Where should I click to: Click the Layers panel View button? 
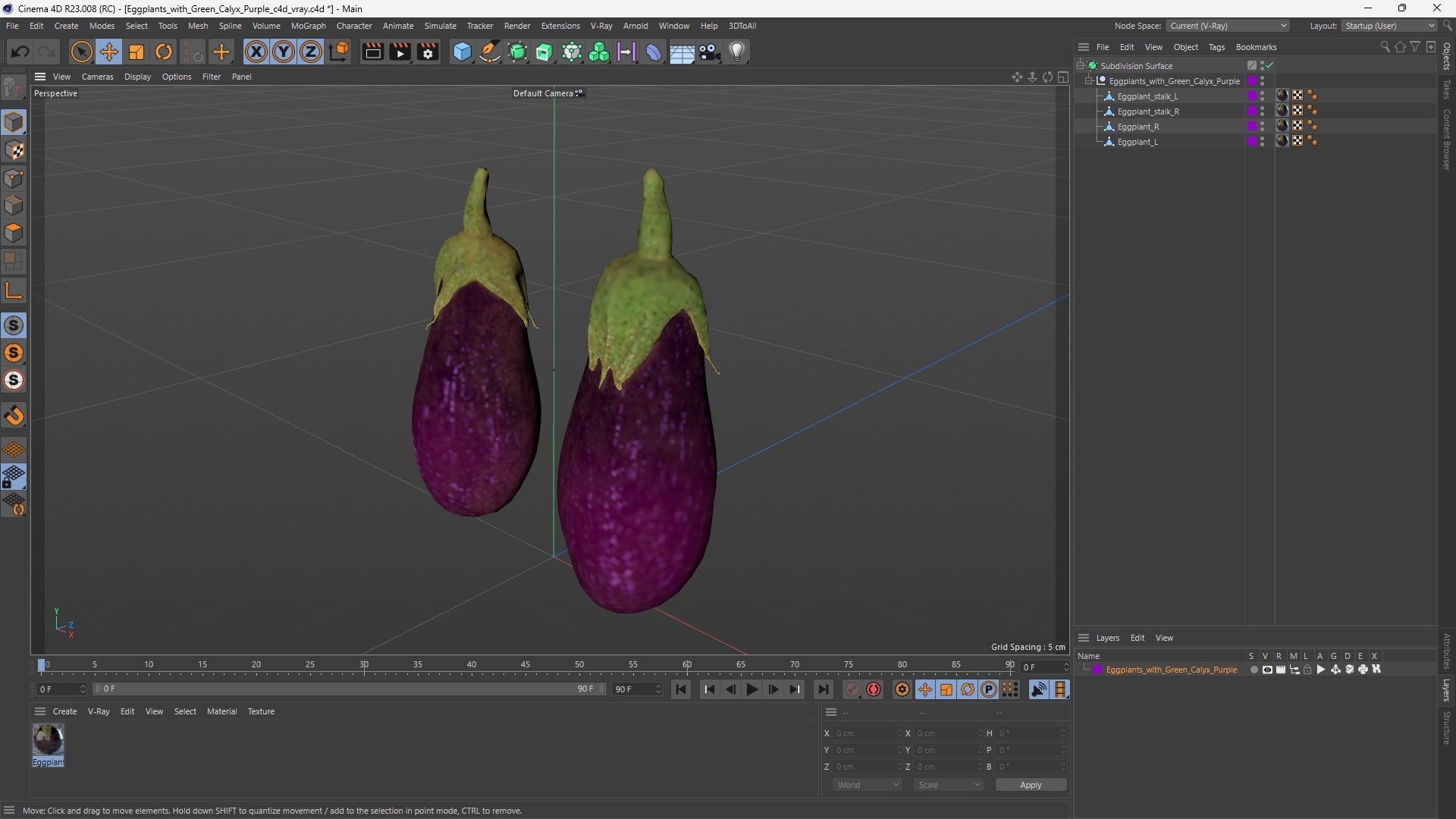click(1164, 638)
